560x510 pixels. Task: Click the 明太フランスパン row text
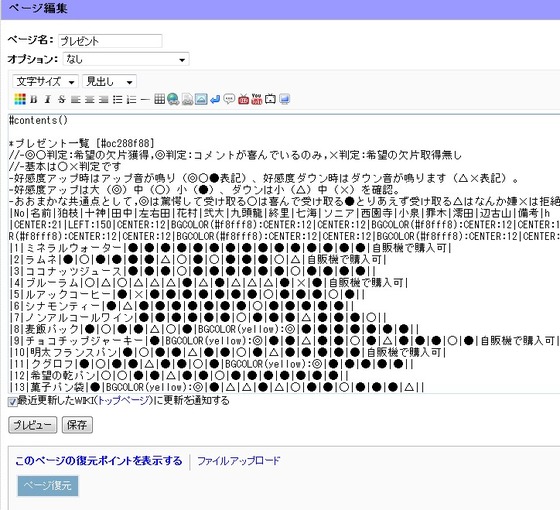pyautogui.click(x=228, y=352)
